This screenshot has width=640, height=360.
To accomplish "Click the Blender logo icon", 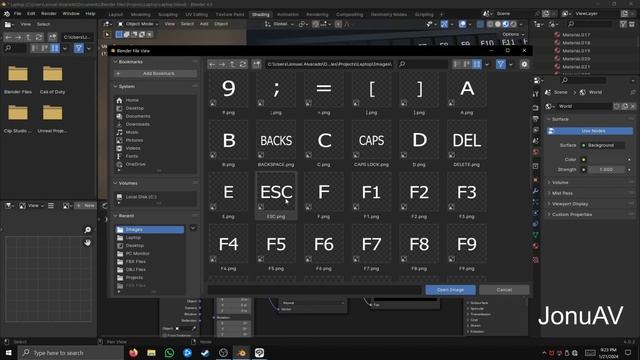I will click(7, 13).
